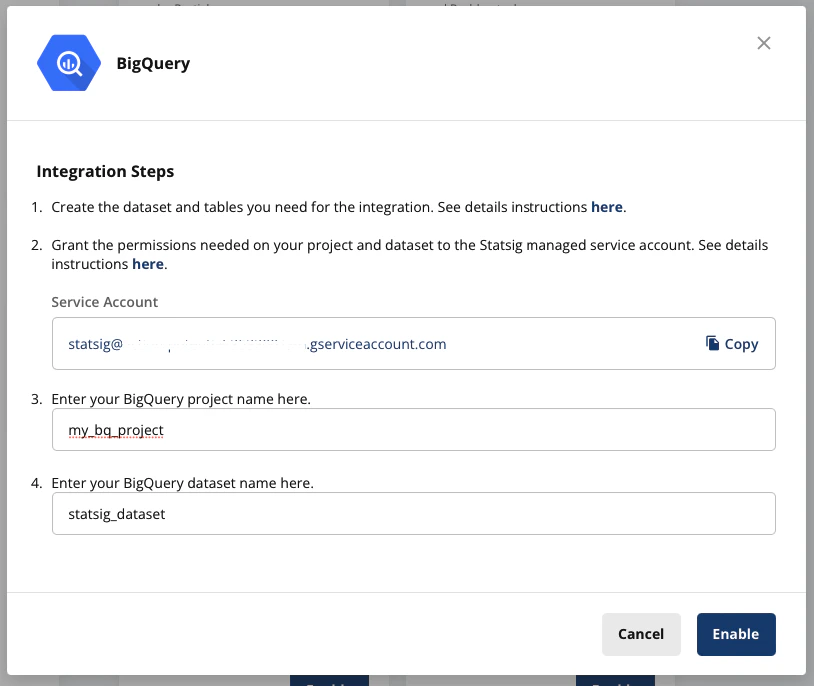Close the BigQuery dialog with the X

pyautogui.click(x=764, y=43)
